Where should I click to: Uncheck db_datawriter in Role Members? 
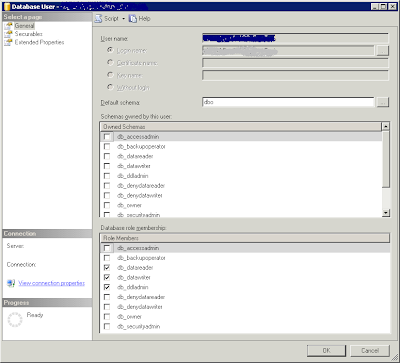tap(107, 277)
